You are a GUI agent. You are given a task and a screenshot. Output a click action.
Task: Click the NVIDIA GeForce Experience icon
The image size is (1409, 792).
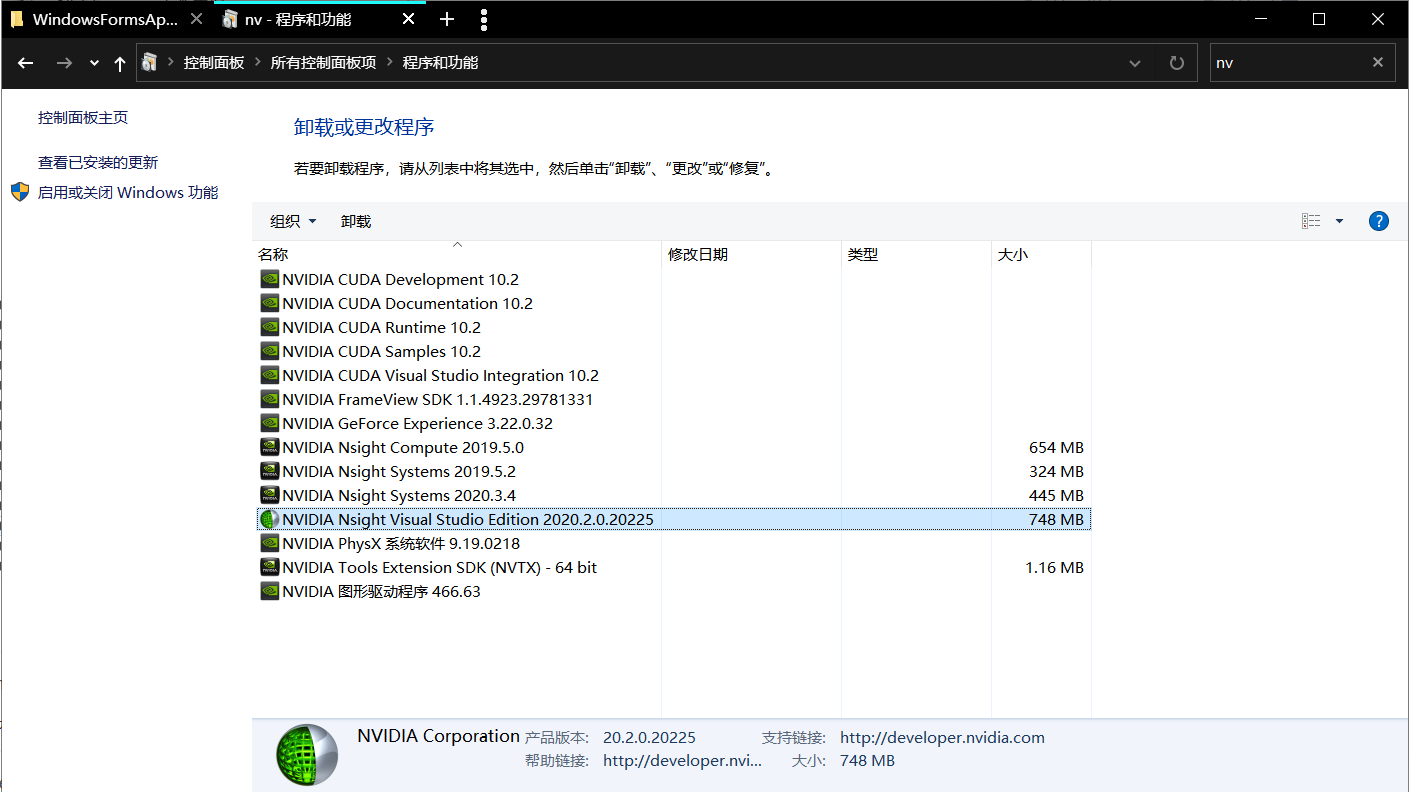coord(269,423)
